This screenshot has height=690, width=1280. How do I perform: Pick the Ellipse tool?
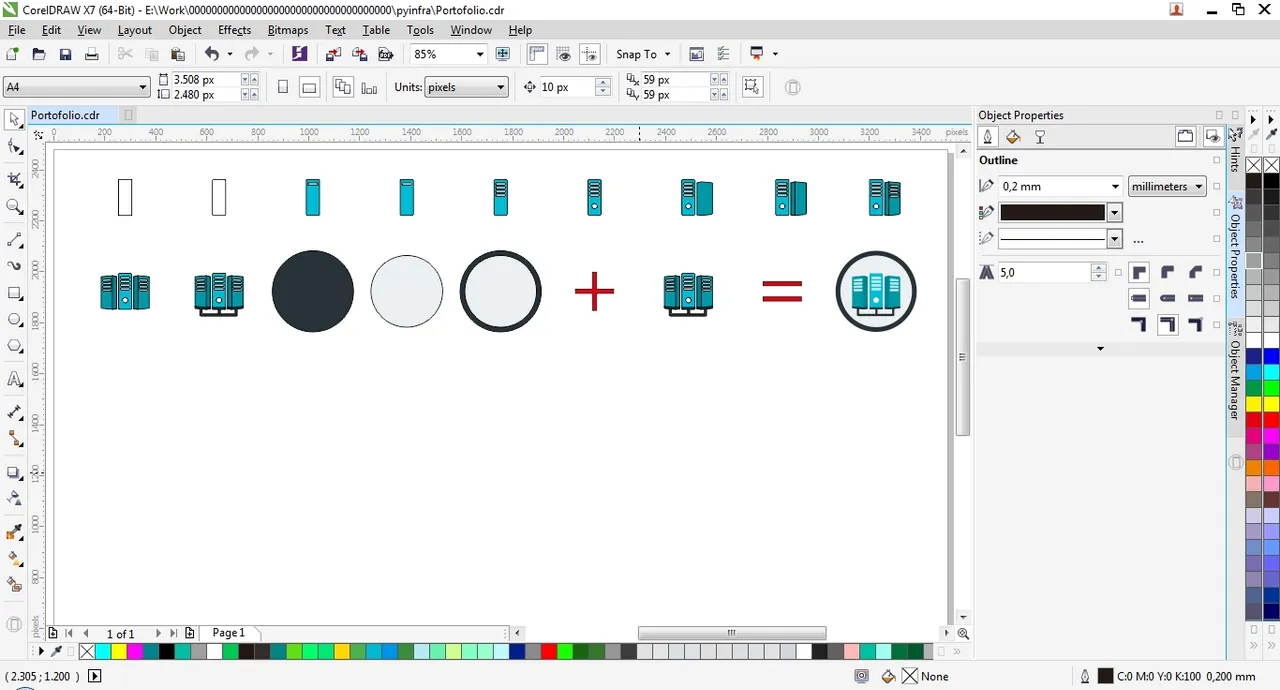pyautogui.click(x=15, y=320)
